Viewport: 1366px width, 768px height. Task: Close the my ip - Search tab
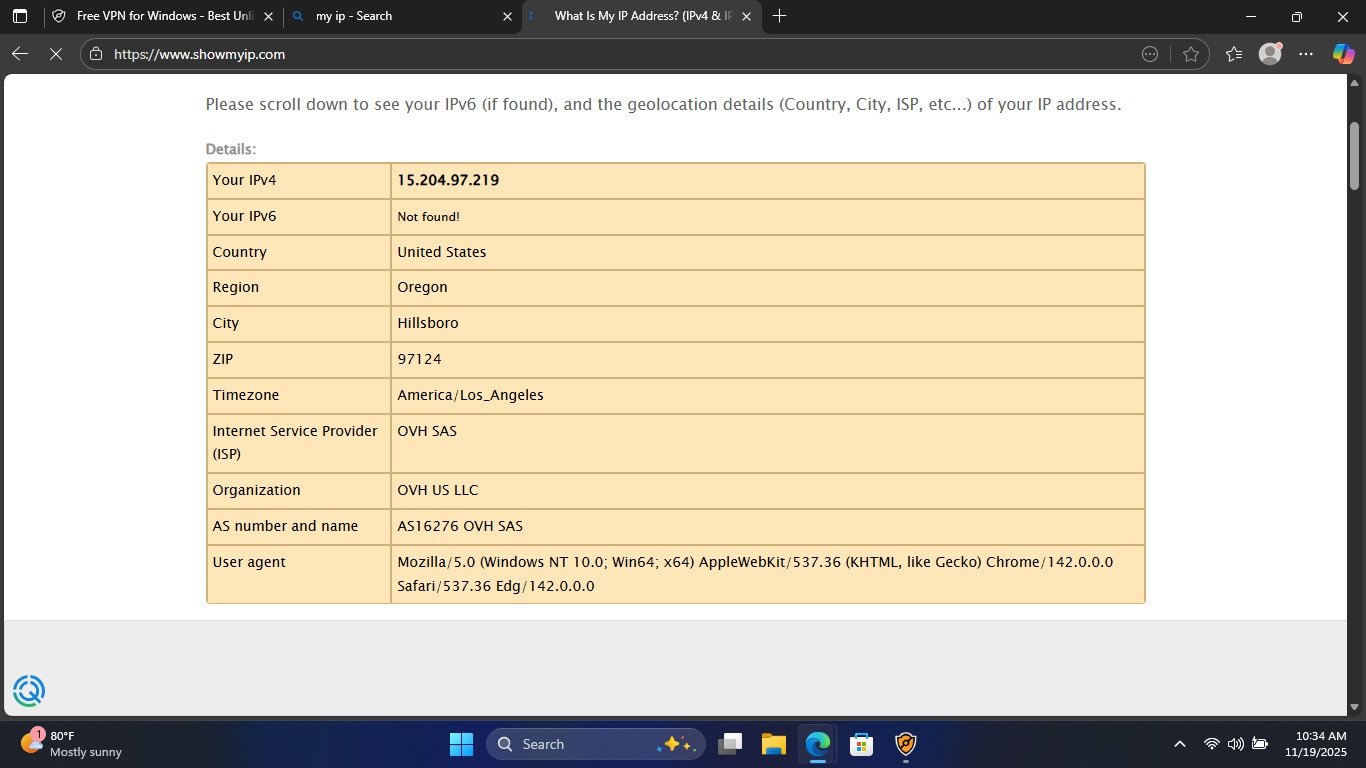(x=507, y=16)
